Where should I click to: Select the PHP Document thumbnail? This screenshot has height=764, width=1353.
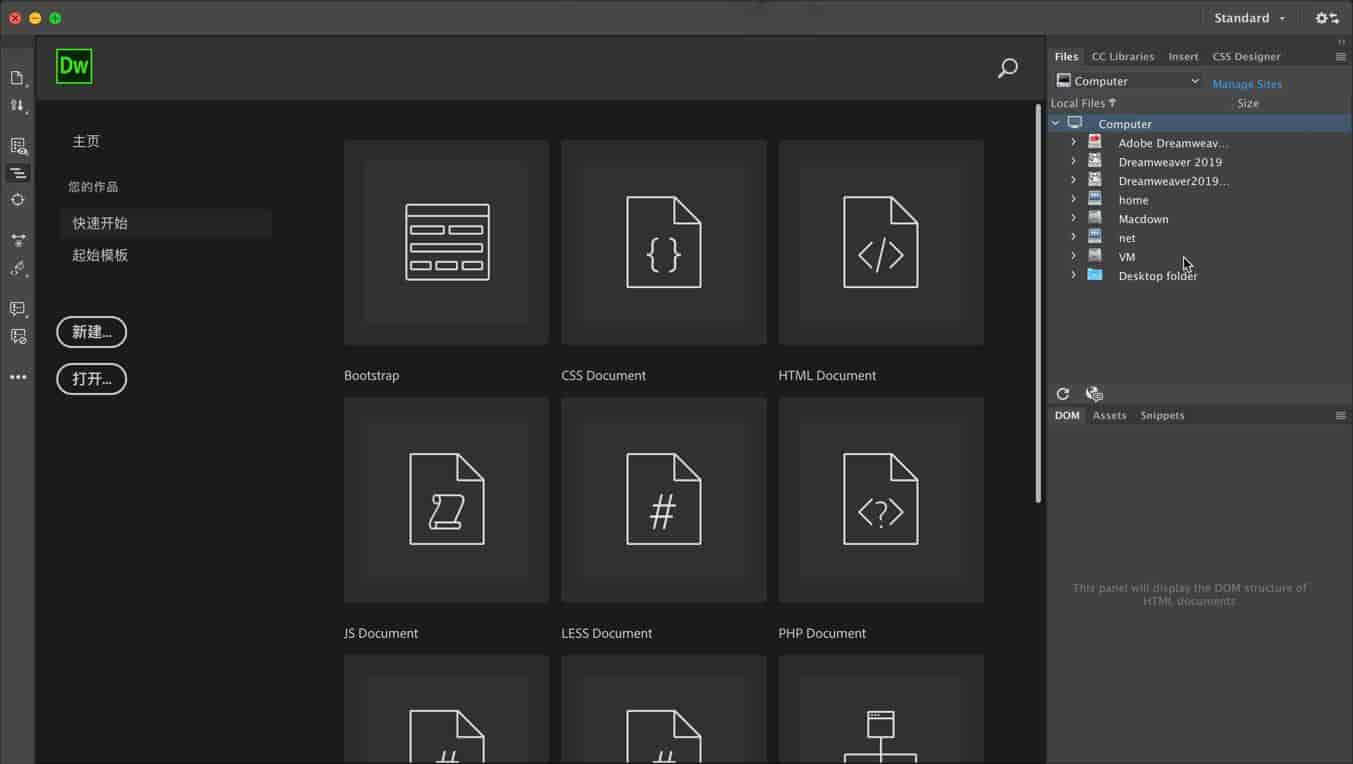(880, 500)
